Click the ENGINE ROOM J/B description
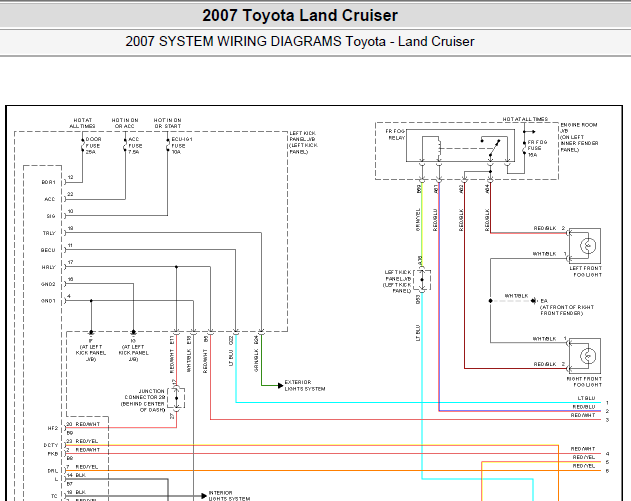Viewport: 631px width, 501px height. point(579,137)
